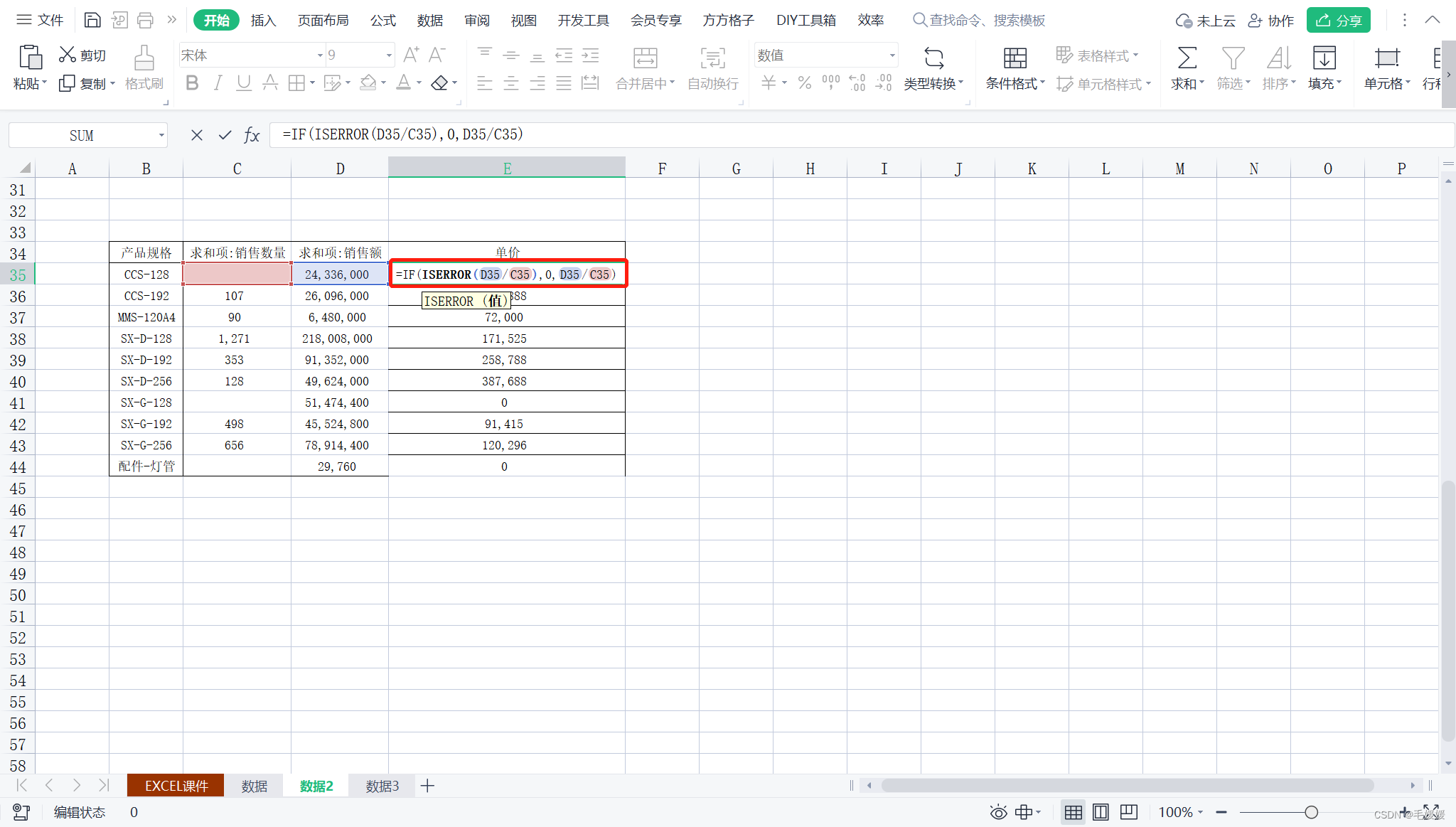The height and width of the screenshot is (827, 1456).
Task: Click the thousands separator icon
Action: click(x=831, y=83)
